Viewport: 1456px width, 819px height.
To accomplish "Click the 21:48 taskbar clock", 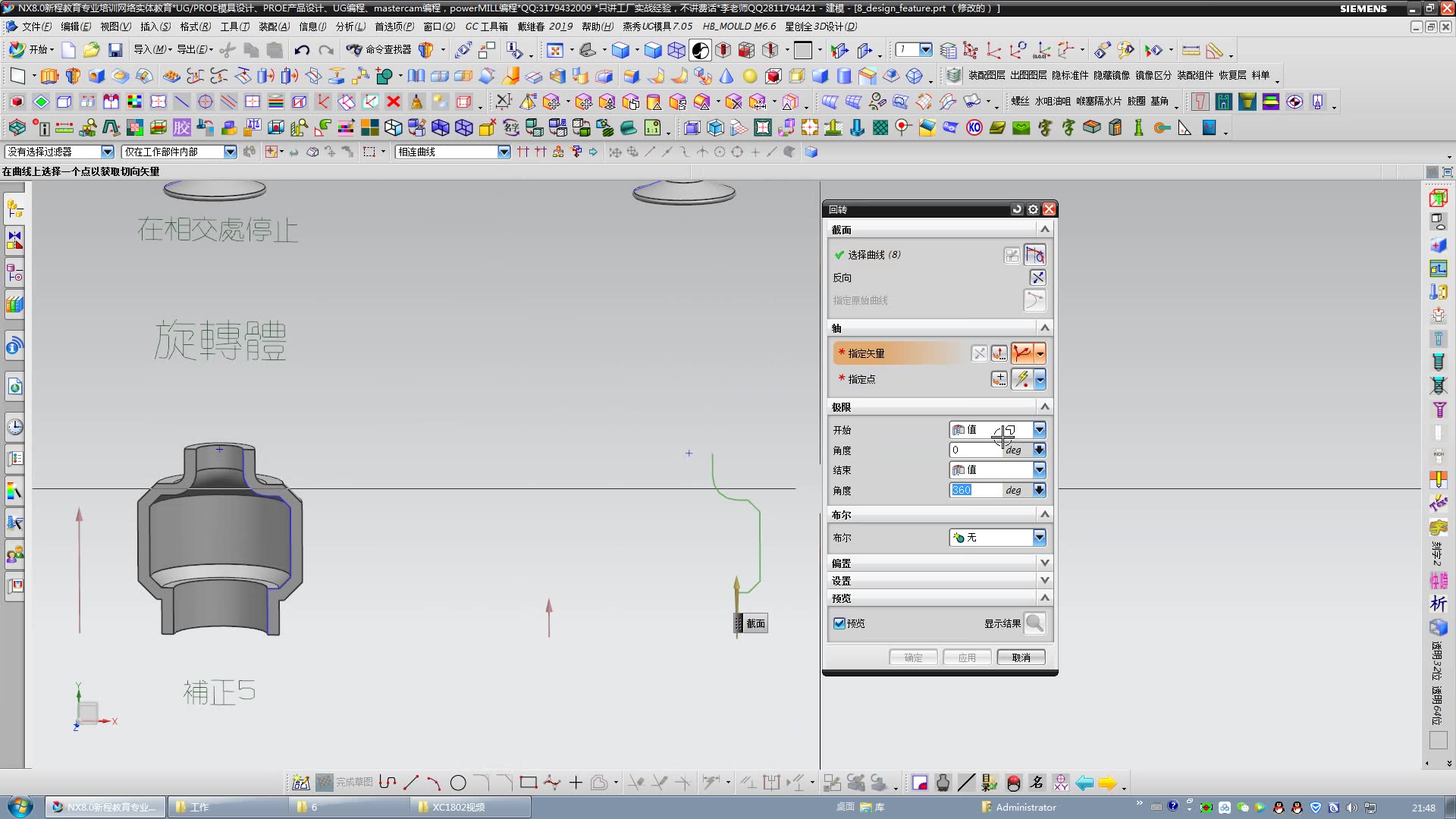I will (1423, 808).
